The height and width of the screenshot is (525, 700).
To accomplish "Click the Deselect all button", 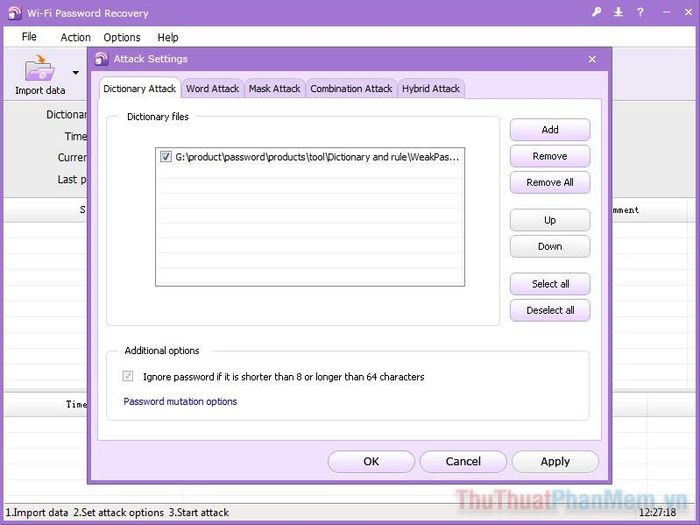I will point(550,310).
